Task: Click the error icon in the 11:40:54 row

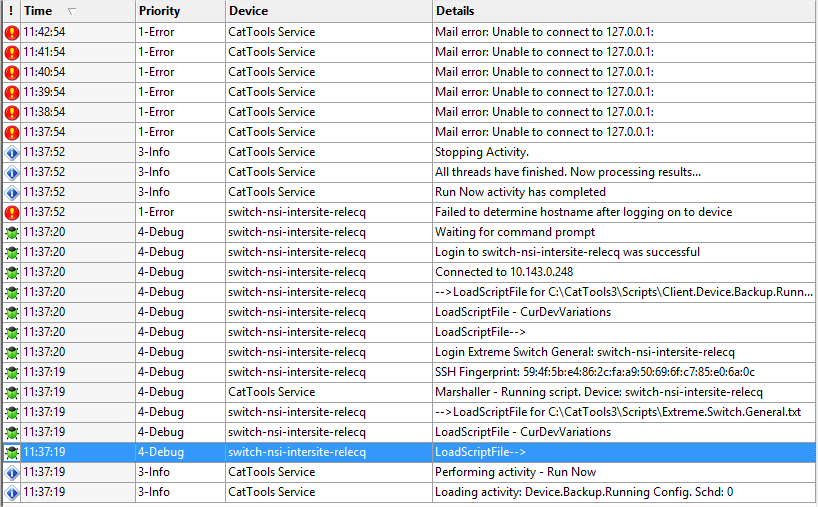Action: (11, 73)
